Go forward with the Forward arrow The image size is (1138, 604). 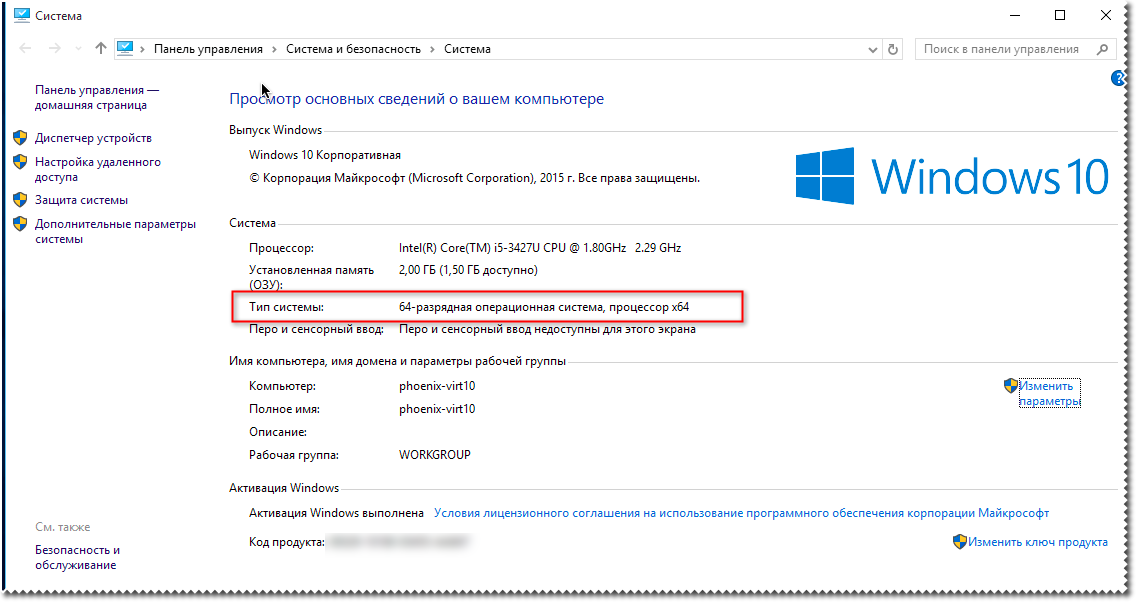pyautogui.click(x=54, y=49)
